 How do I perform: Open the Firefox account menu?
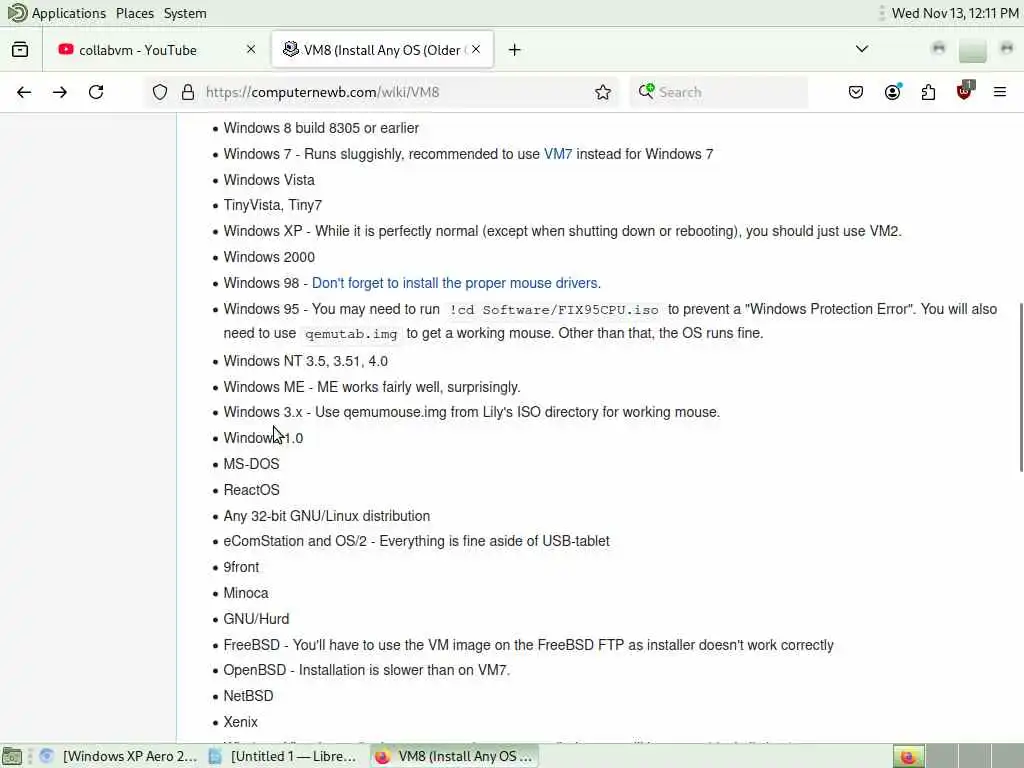(x=892, y=92)
